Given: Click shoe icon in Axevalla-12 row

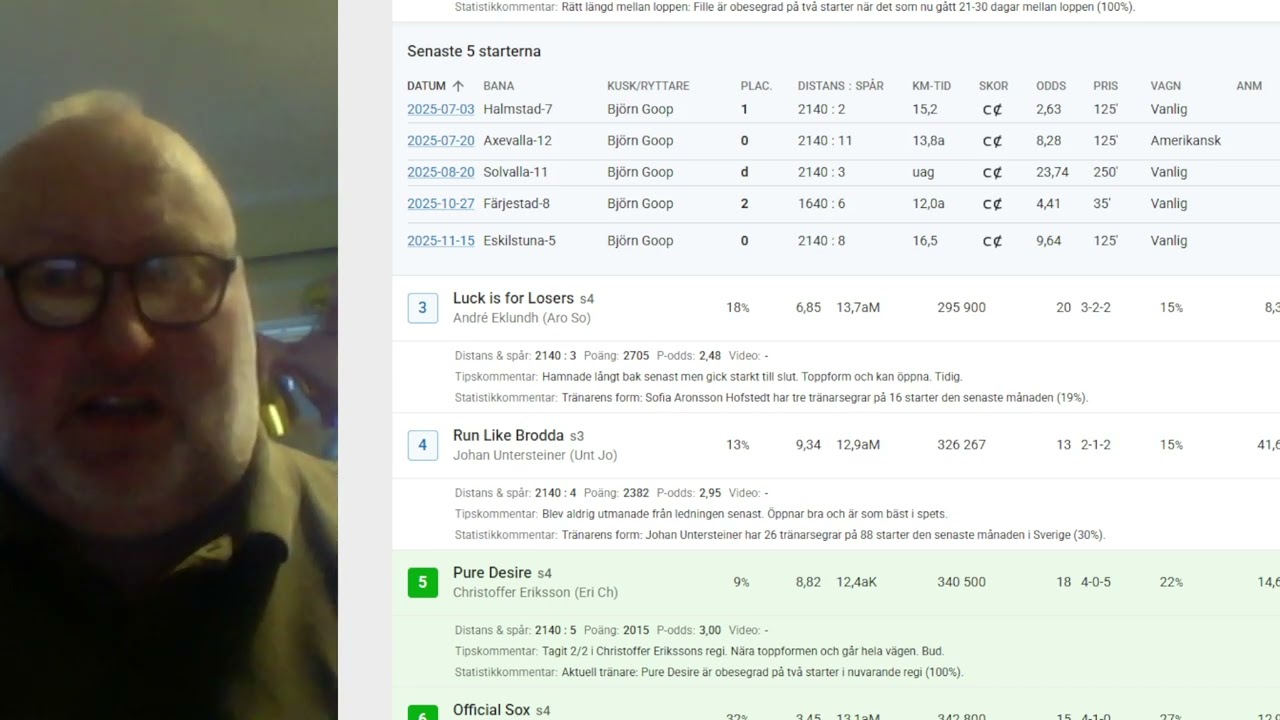Looking at the screenshot, I should coord(992,141).
